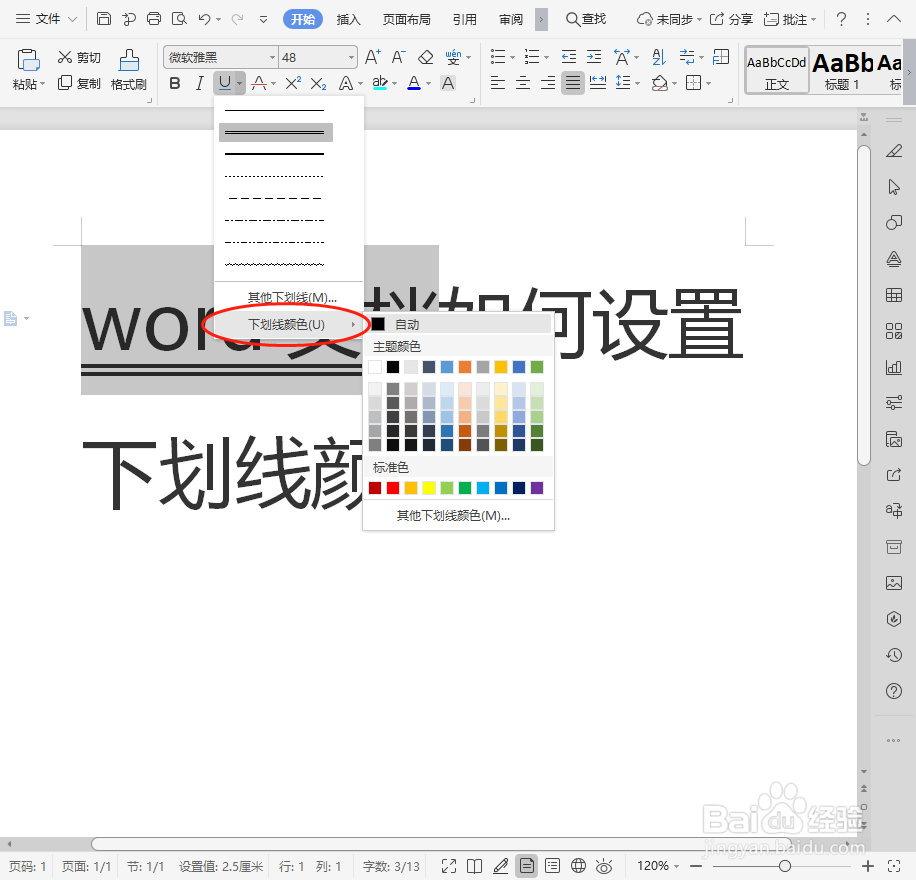Click the Undo arrow icon

click(204, 19)
